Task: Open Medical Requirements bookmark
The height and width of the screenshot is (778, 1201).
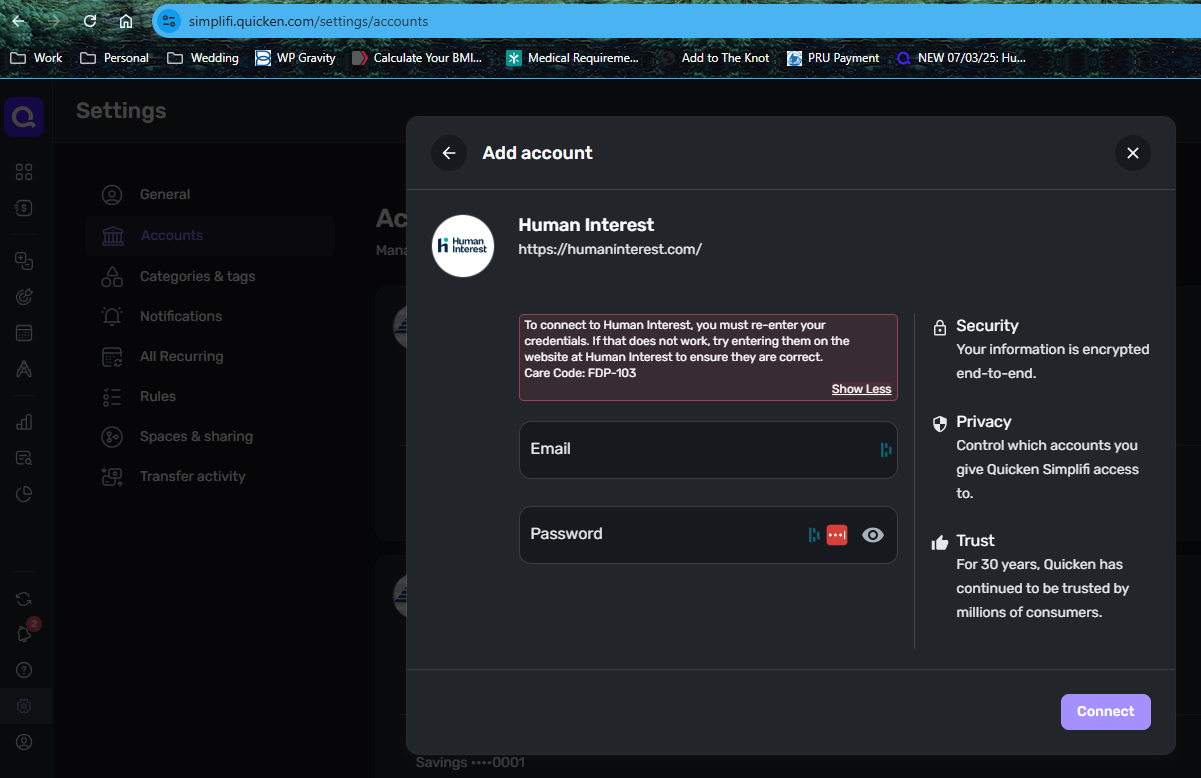Action: [x=572, y=58]
